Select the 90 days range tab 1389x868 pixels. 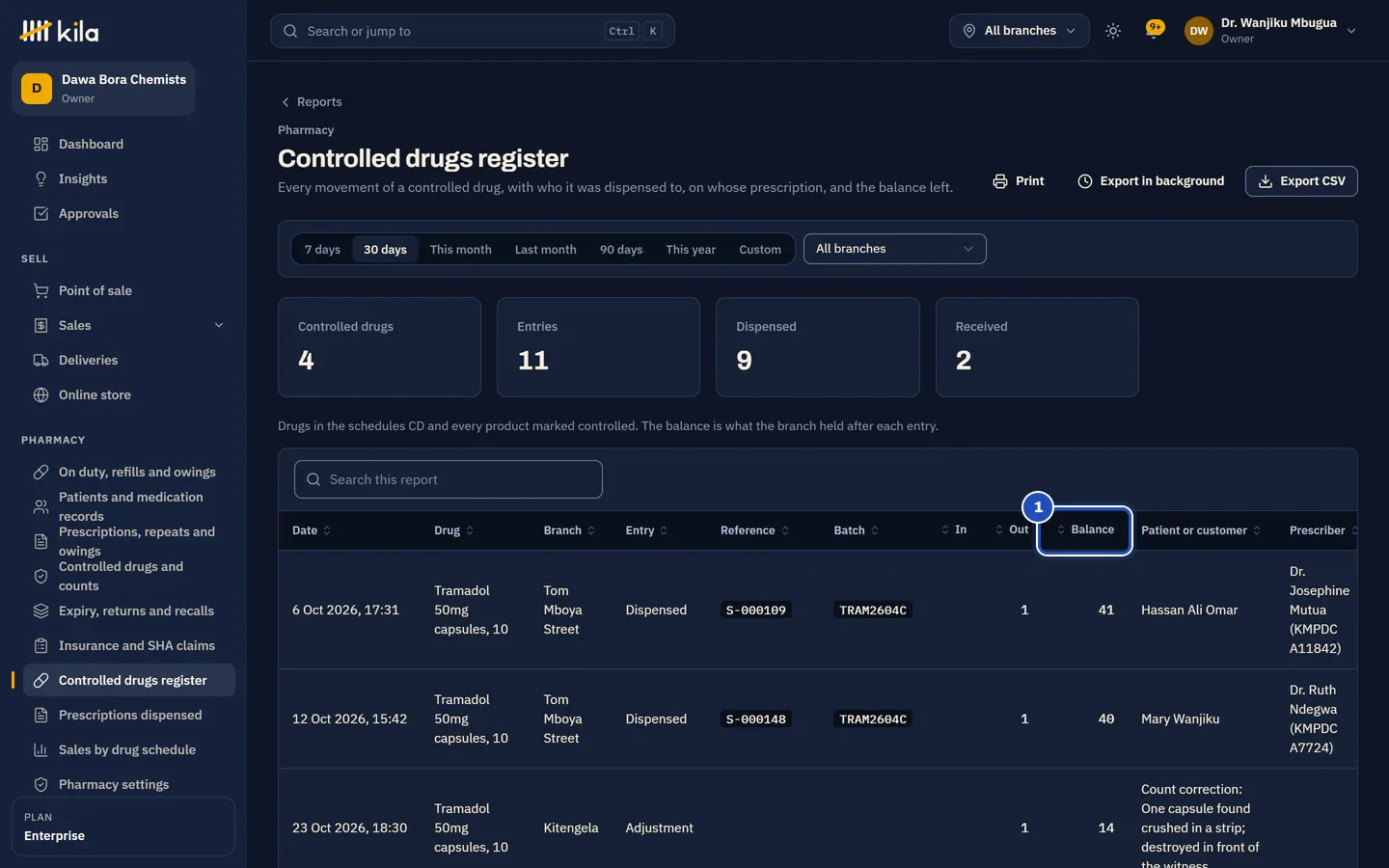click(x=621, y=250)
